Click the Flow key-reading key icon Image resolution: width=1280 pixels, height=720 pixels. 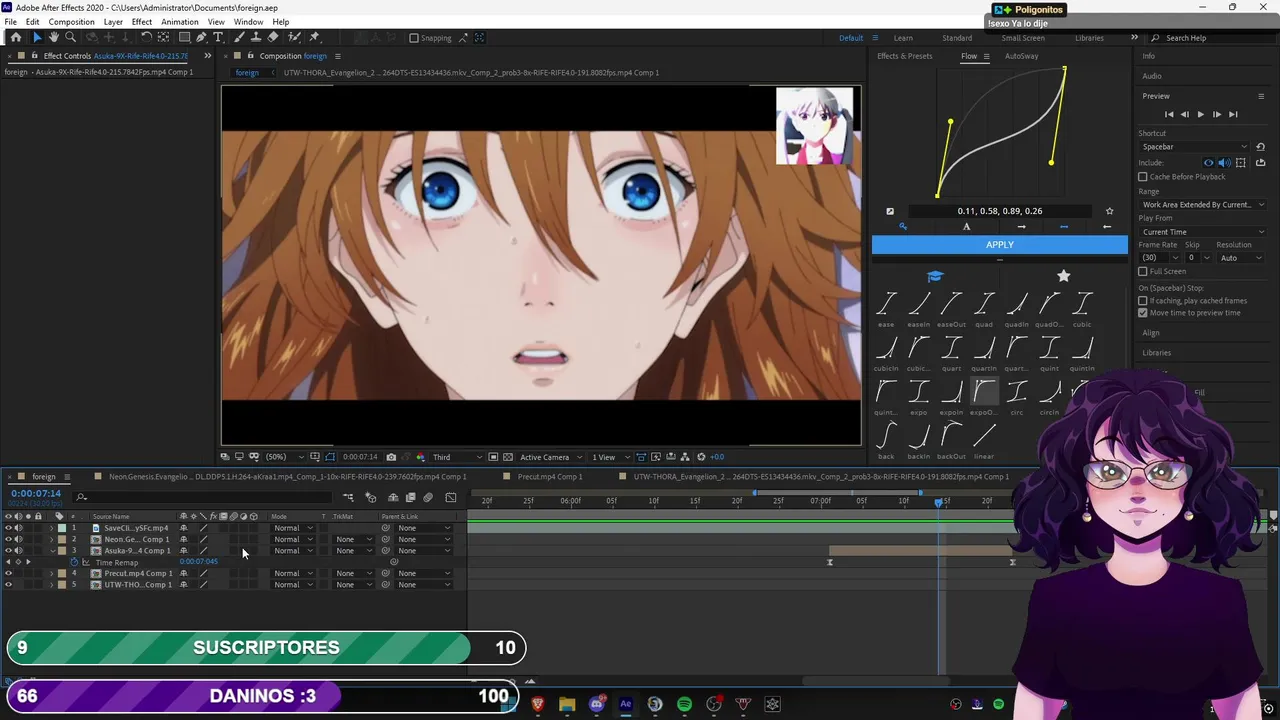902,227
